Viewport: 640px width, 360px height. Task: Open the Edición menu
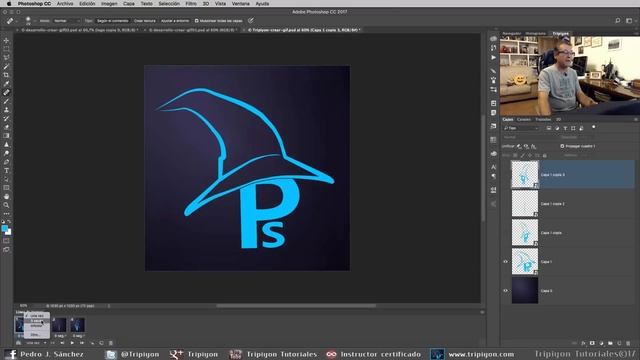[x=87, y=4]
